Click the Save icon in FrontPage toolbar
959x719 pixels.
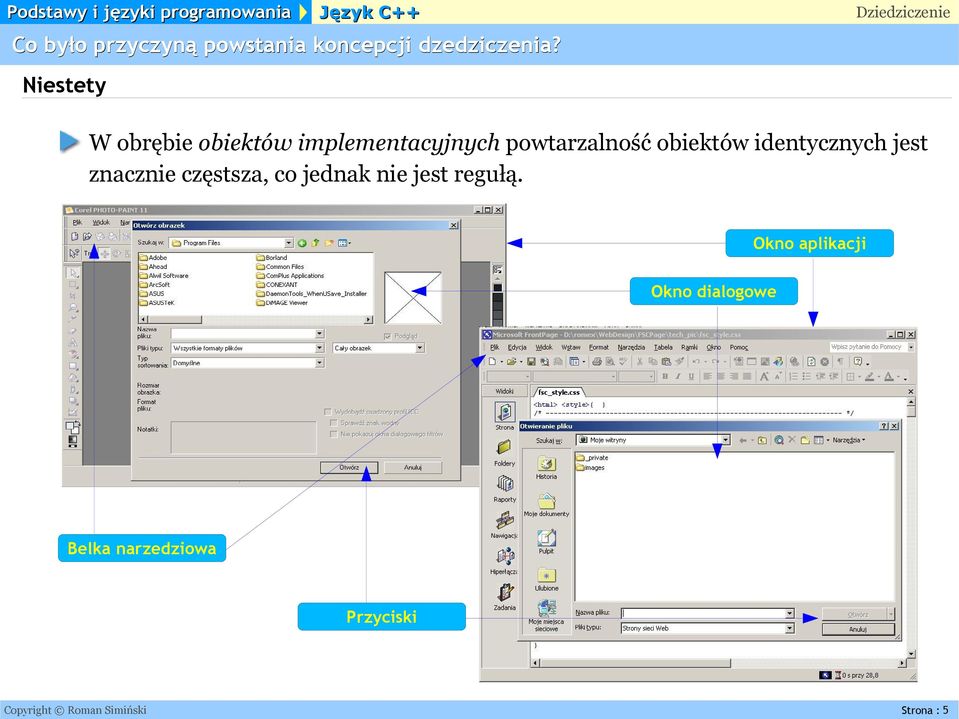coord(531,361)
